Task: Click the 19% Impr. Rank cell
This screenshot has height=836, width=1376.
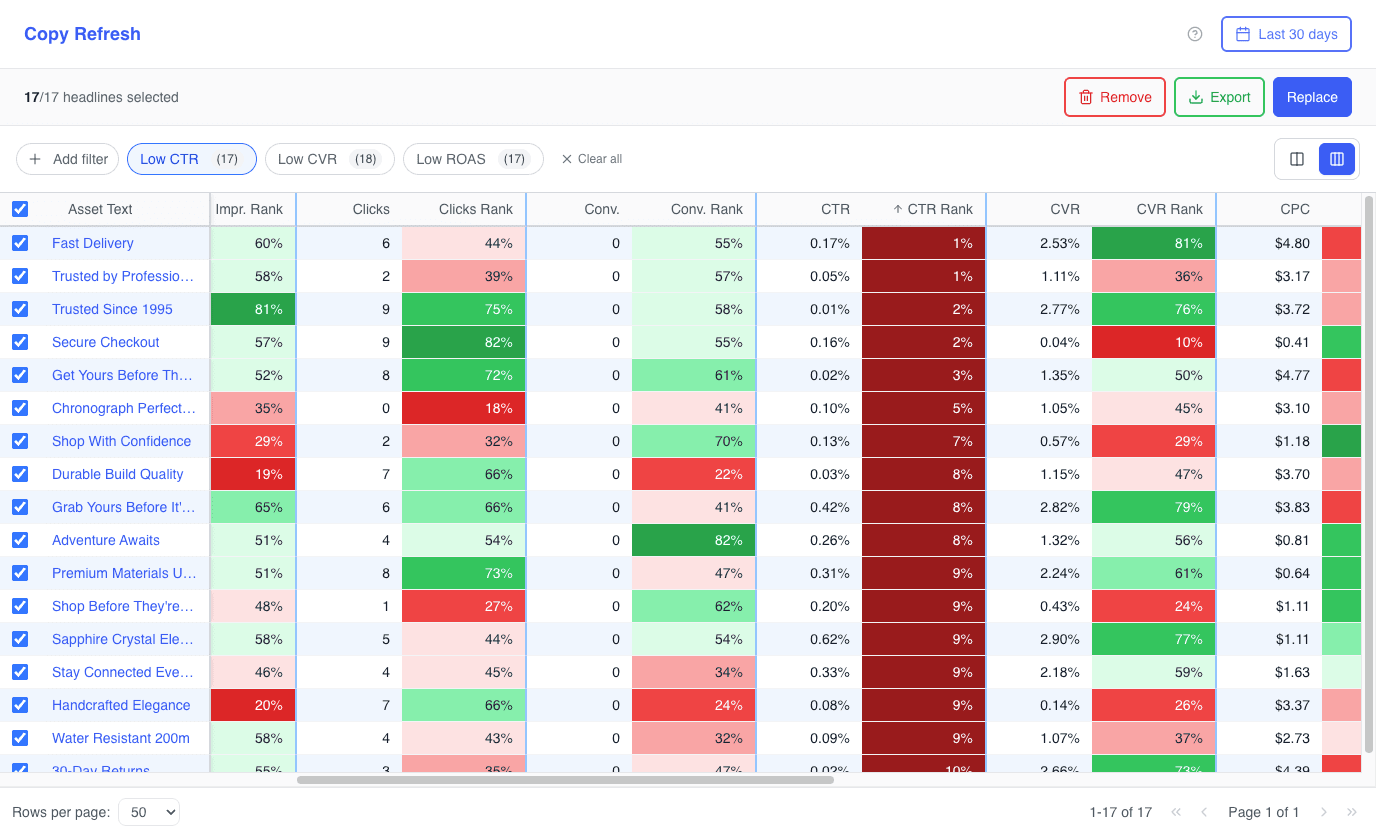Action: (x=253, y=474)
